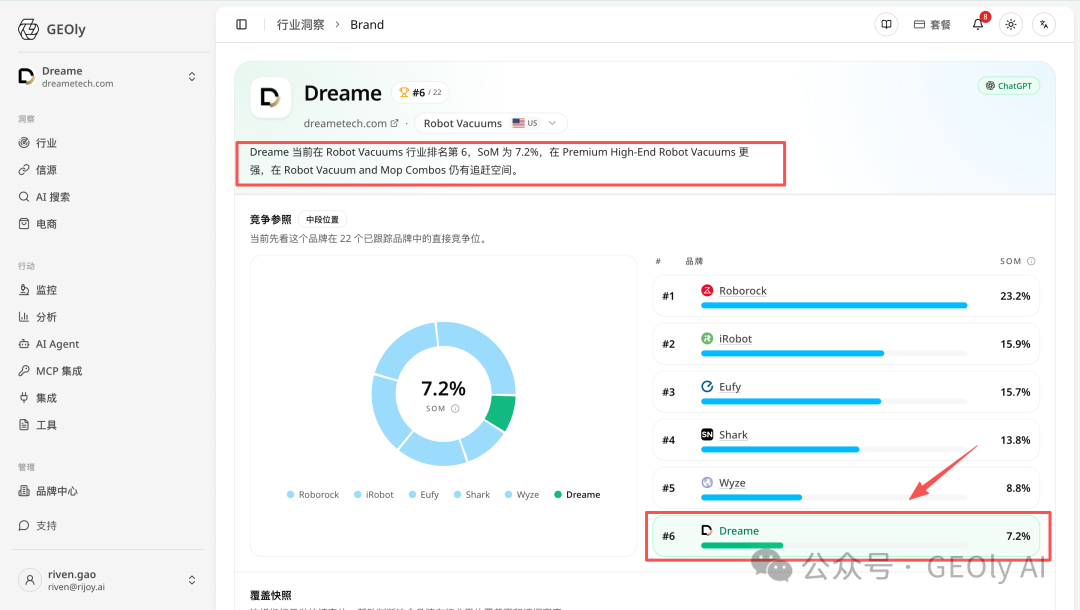Click Wyze brand logo icon

(707, 483)
